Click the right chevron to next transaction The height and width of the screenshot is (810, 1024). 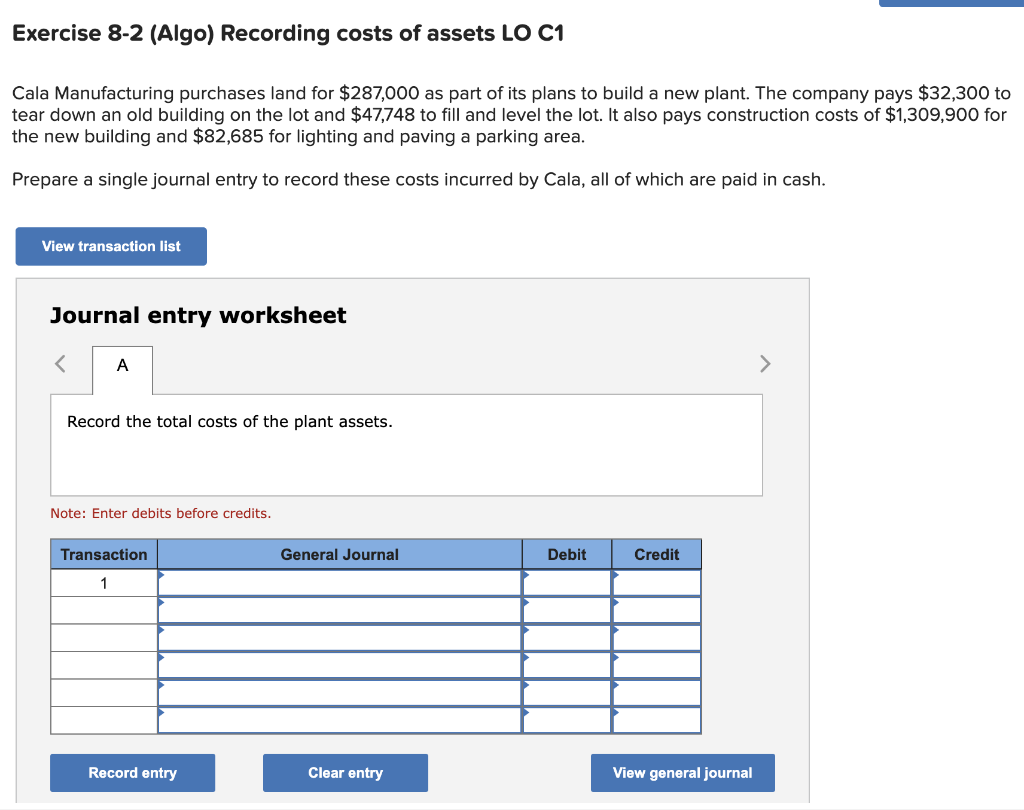765,364
